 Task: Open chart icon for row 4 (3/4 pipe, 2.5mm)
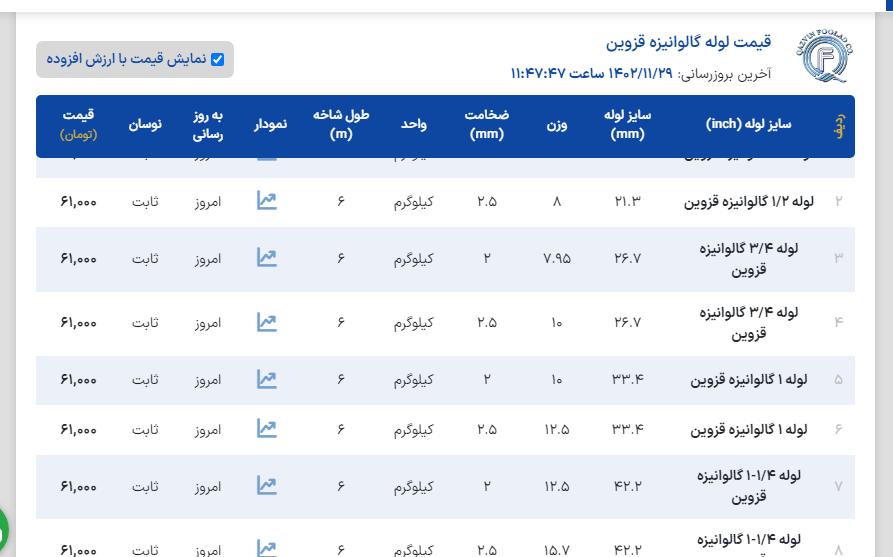[x=266, y=322]
